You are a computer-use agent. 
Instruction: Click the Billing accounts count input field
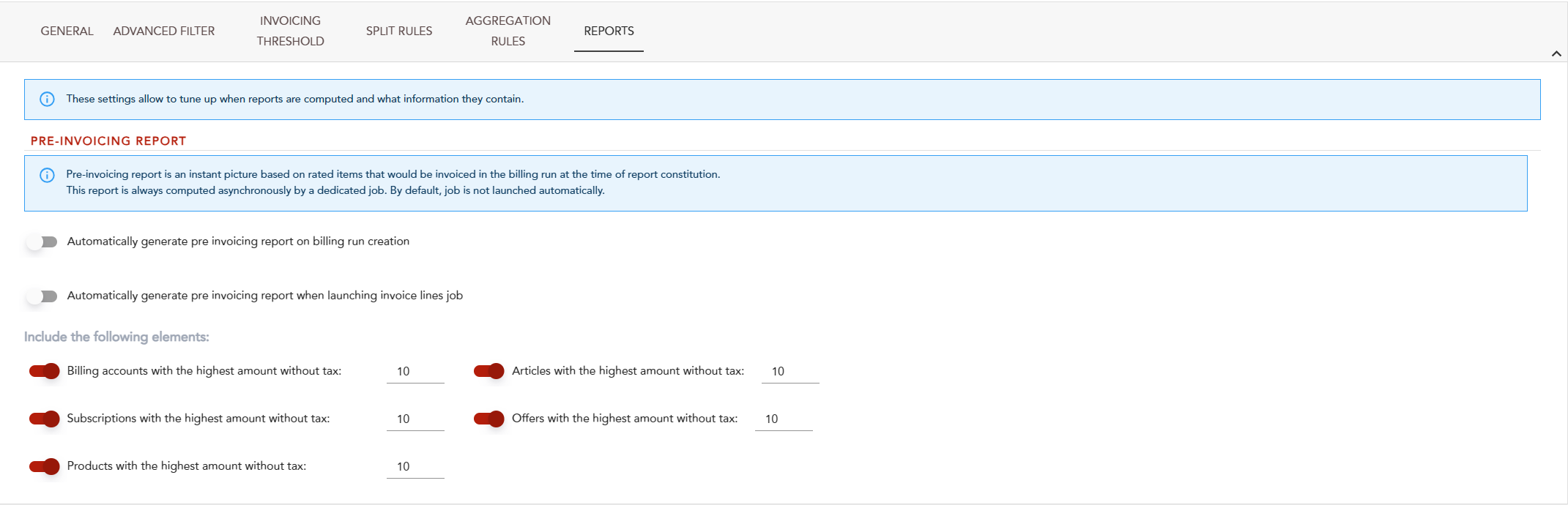click(415, 372)
